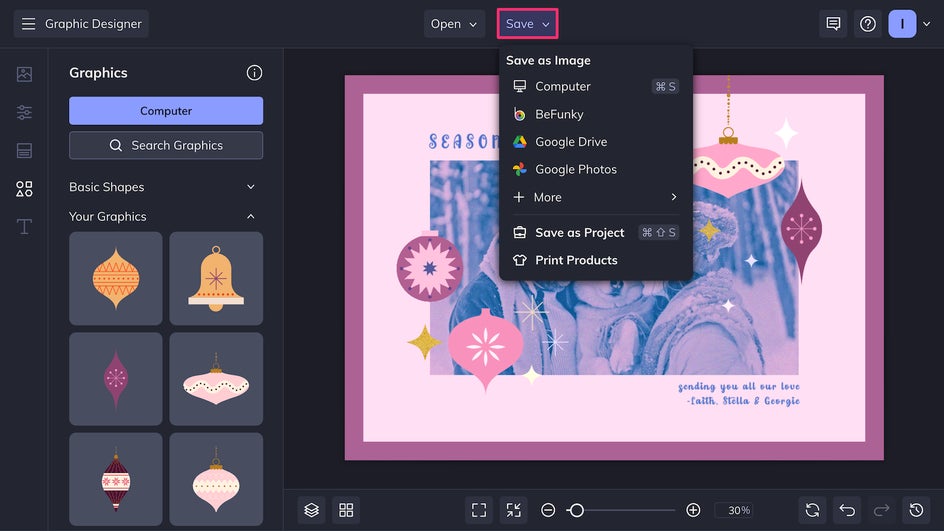
Task: Save image to Google Photos
Action: 595,169
